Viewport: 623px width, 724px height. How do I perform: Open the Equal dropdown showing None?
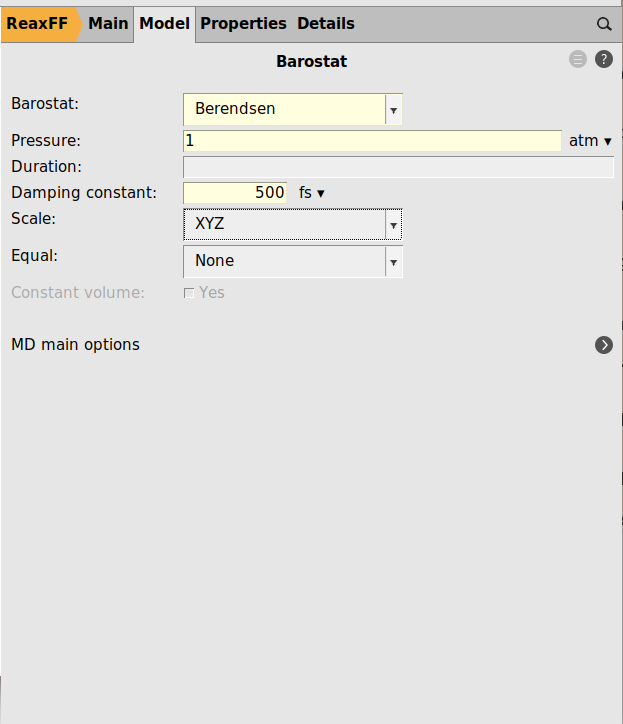[x=292, y=261]
